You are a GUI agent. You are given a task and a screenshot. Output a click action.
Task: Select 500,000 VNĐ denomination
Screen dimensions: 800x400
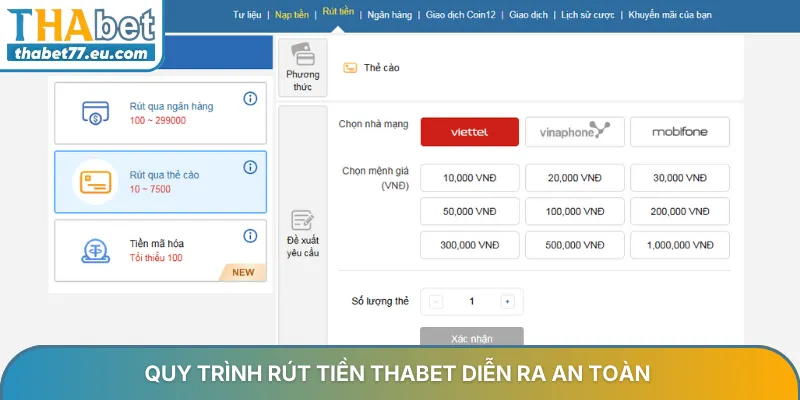574,245
